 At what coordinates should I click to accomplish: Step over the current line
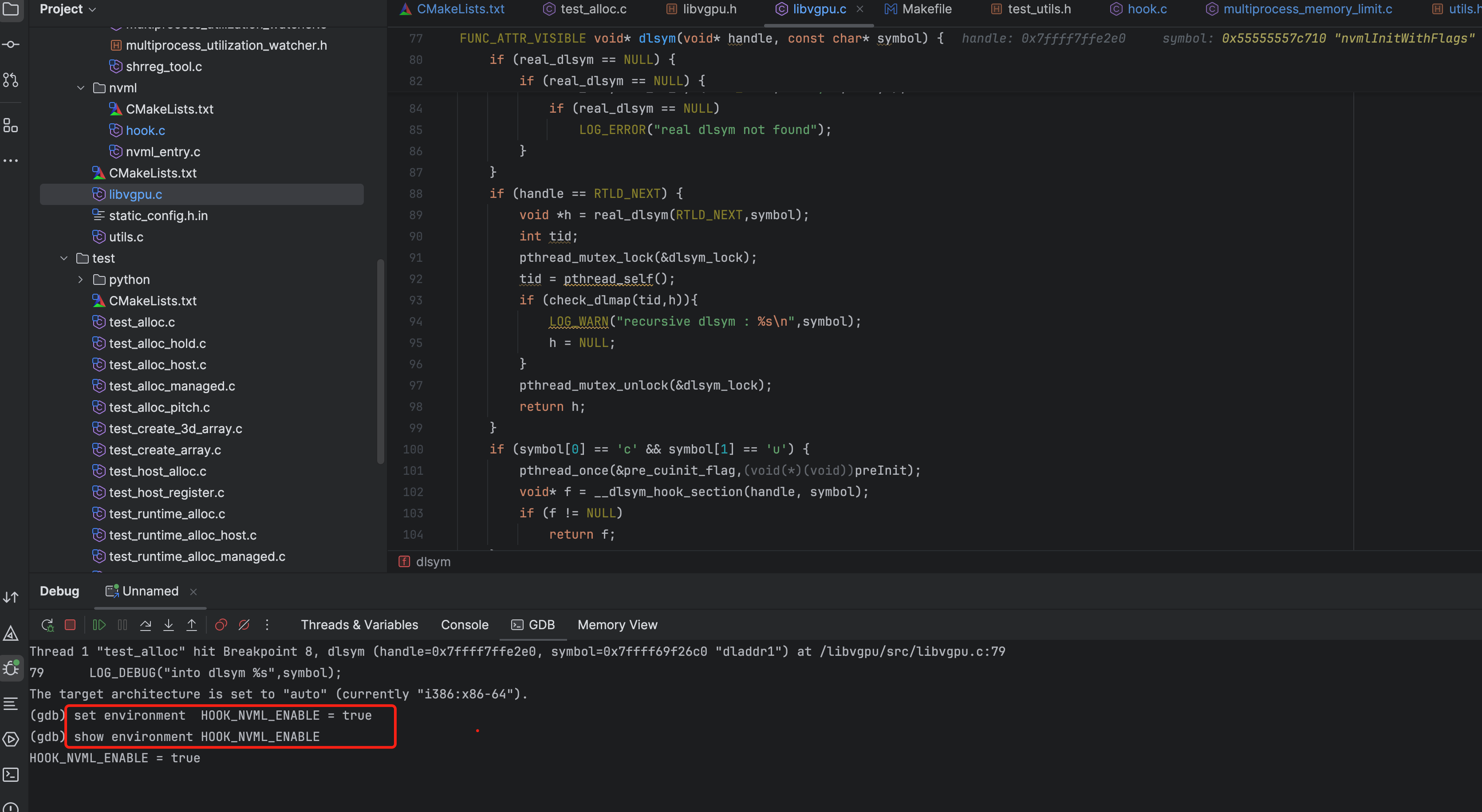click(x=146, y=625)
